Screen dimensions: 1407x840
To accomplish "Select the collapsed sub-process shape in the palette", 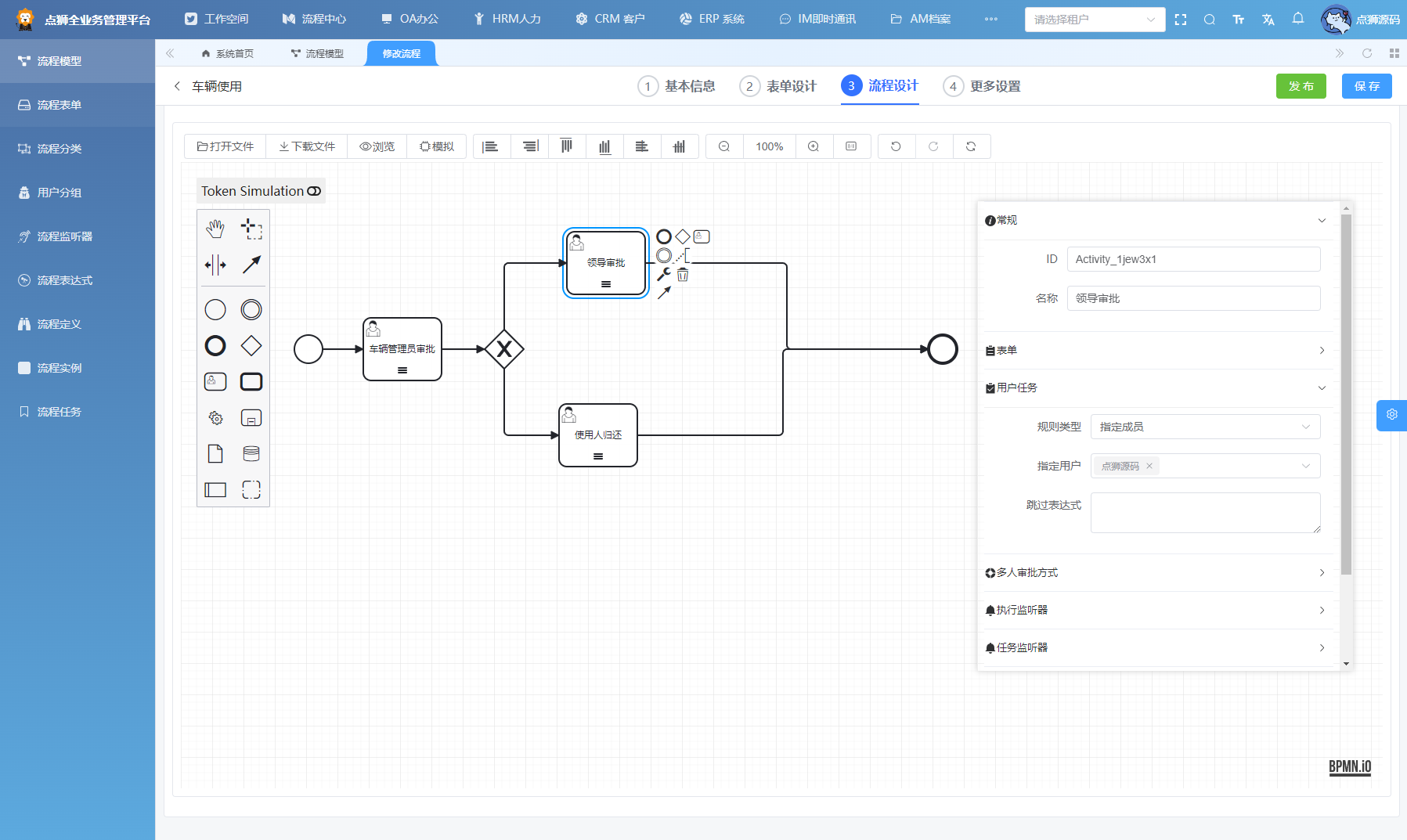I will click(x=251, y=418).
